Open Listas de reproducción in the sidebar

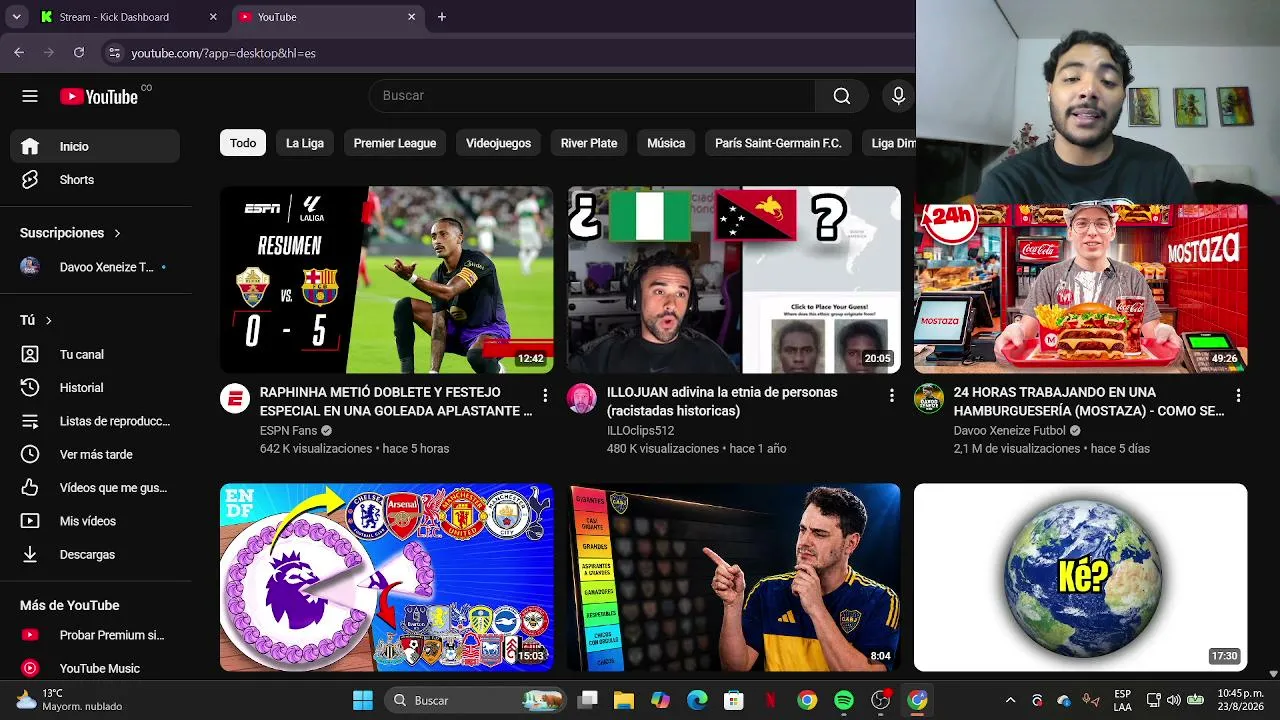(x=95, y=421)
